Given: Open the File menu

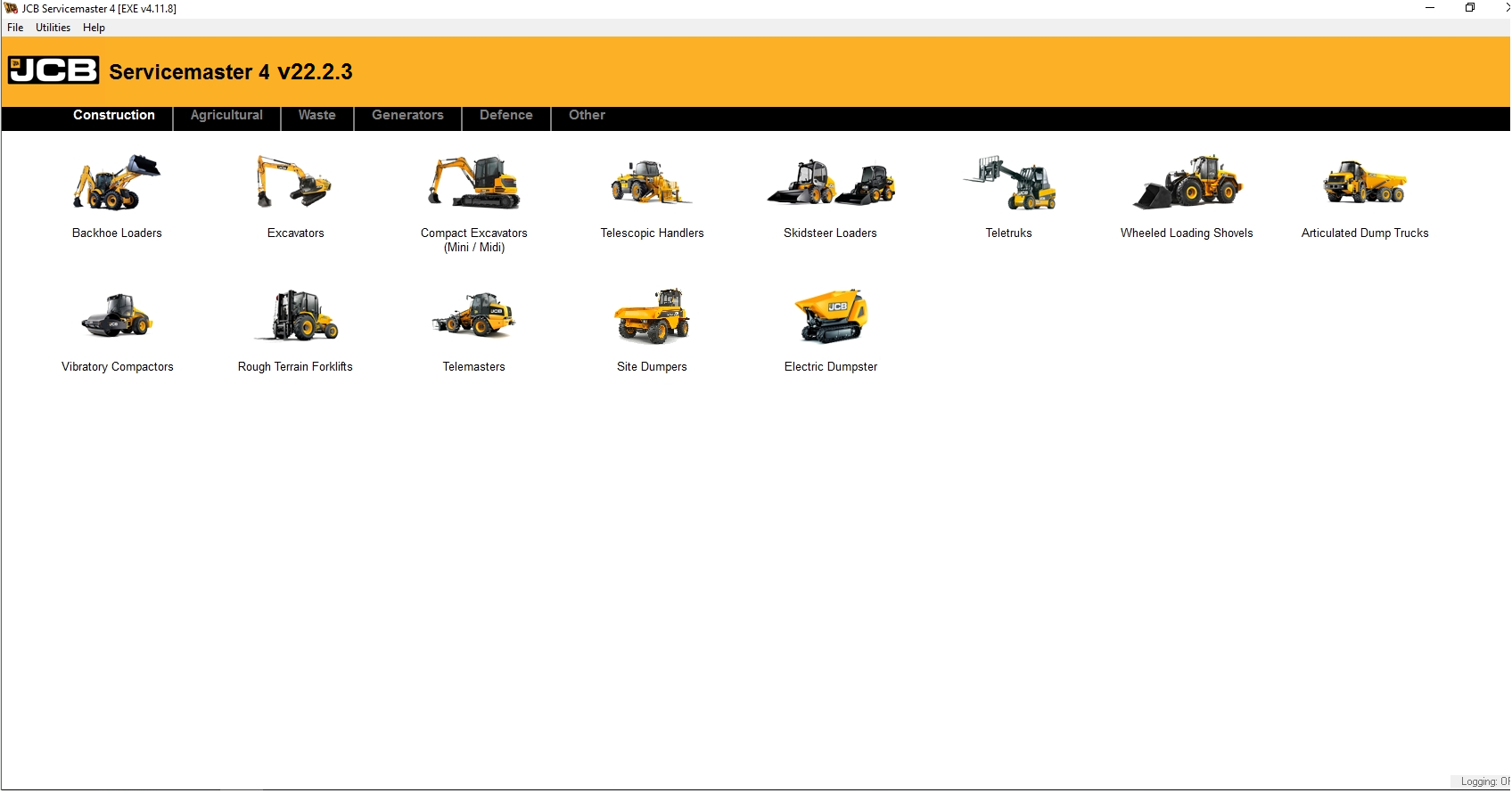Looking at the screenshot, I should click(x=15, y=28).
